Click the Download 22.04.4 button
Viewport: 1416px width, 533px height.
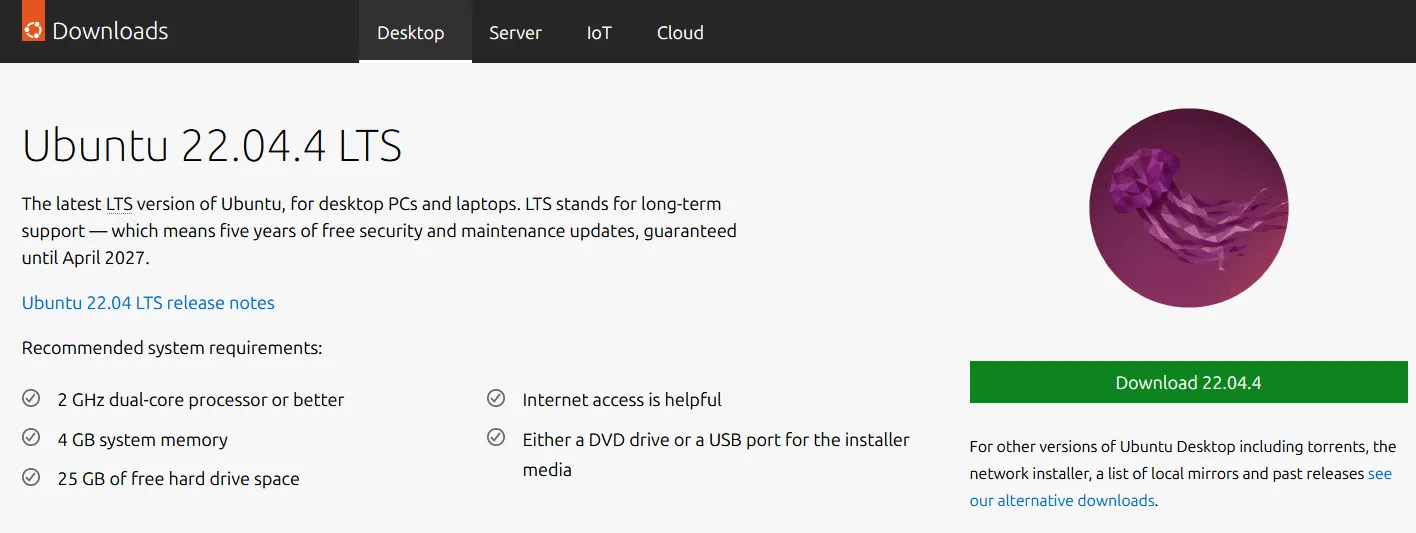point(1188,383)
